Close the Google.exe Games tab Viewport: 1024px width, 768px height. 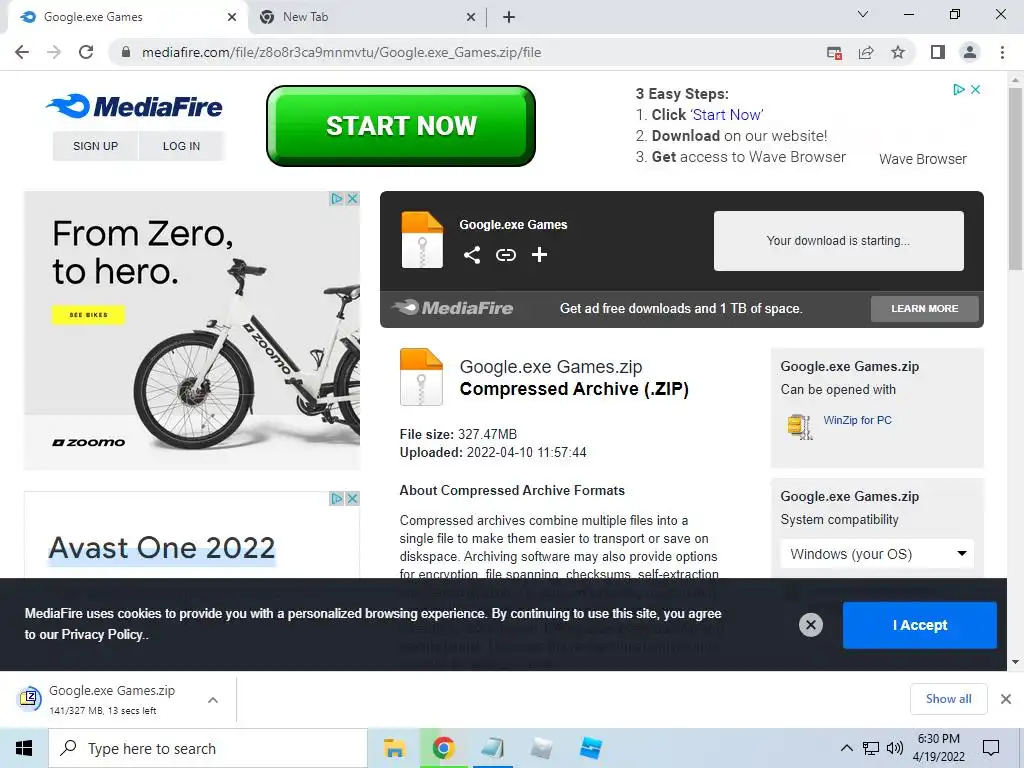(232, 17)
